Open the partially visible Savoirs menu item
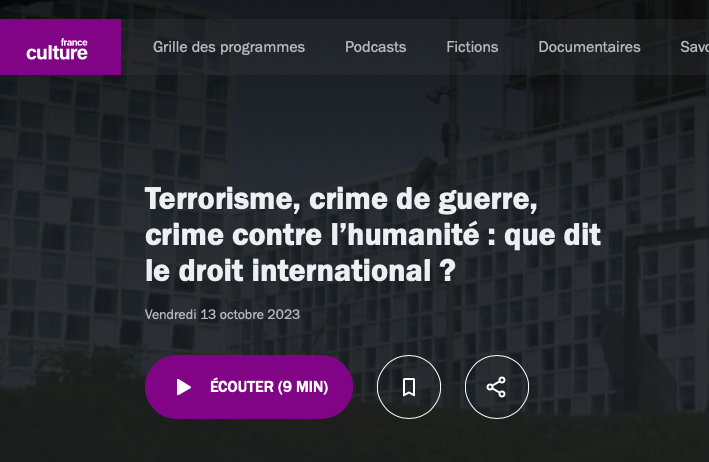Screen dimensions: 709x462 [695, 47]
